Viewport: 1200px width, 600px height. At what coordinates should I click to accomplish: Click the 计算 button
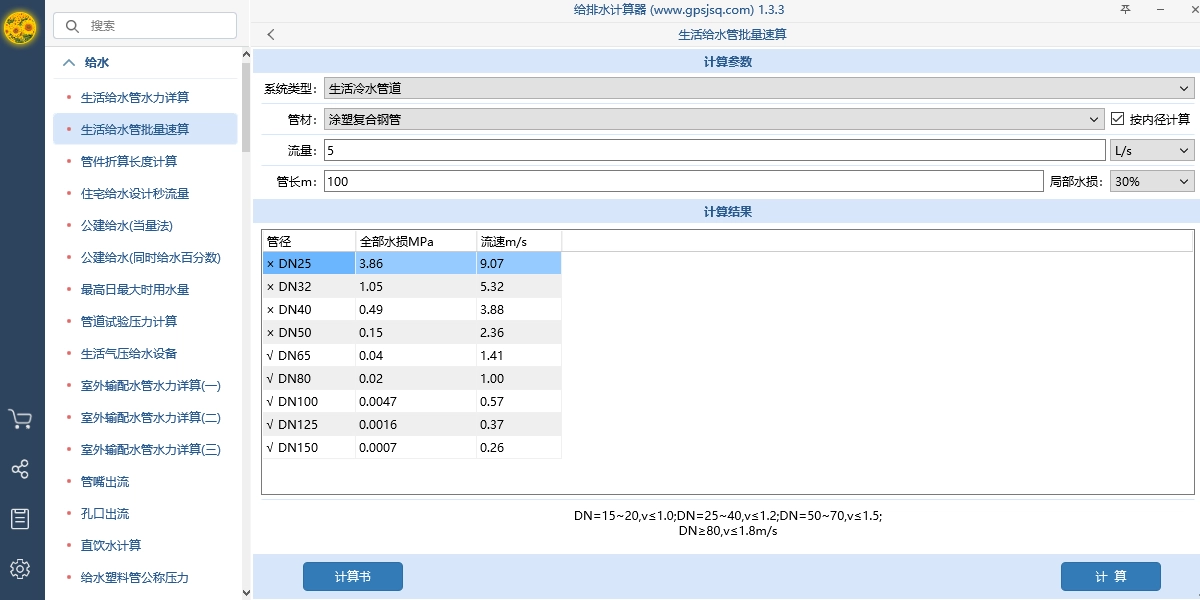point(1111,576)
